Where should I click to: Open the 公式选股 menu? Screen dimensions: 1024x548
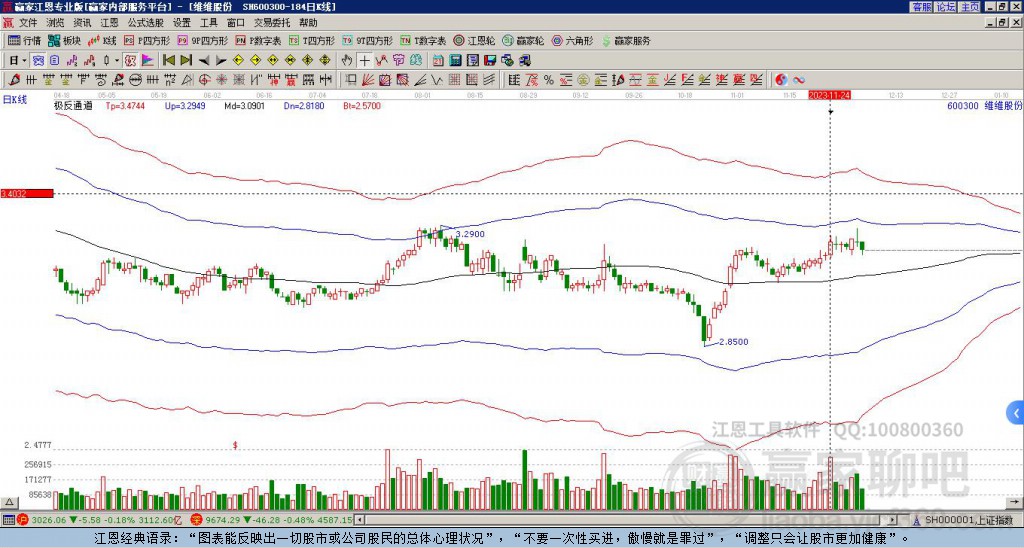click(x=146, y=23)
